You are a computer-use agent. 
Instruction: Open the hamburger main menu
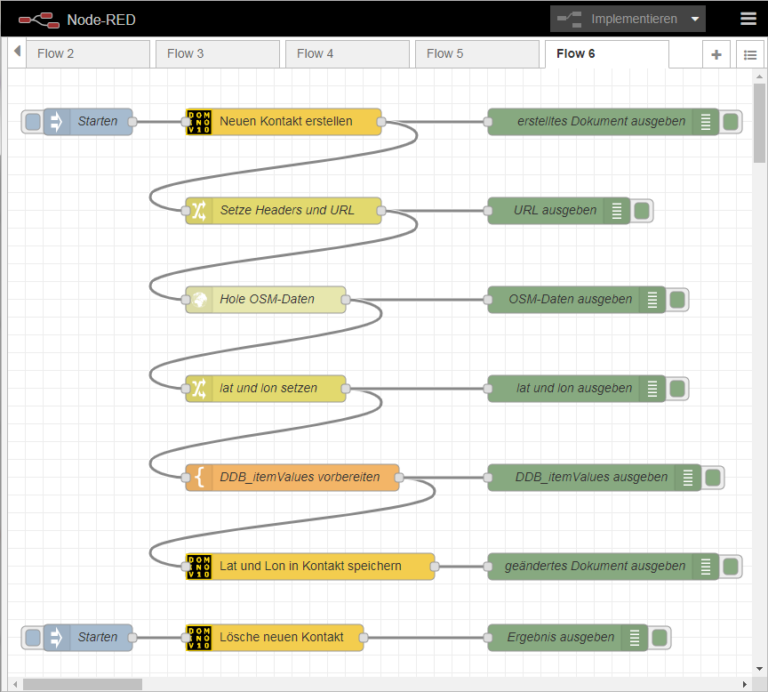point(748,19)
